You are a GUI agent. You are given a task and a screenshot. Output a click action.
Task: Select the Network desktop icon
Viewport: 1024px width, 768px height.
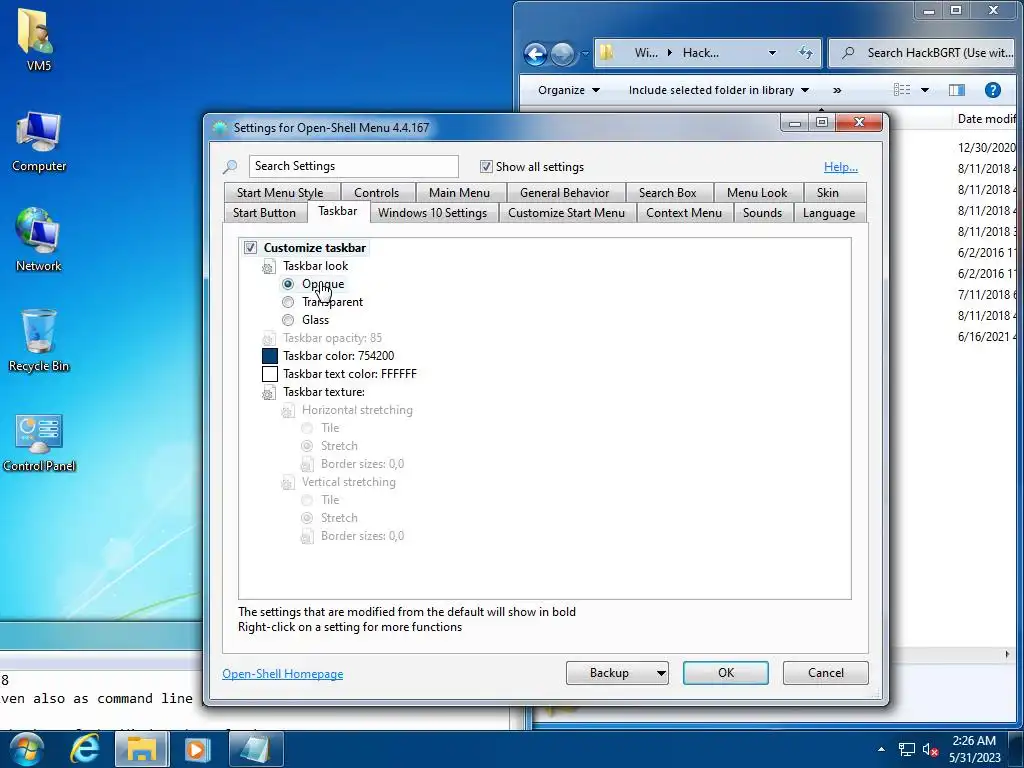coord(39,240)
